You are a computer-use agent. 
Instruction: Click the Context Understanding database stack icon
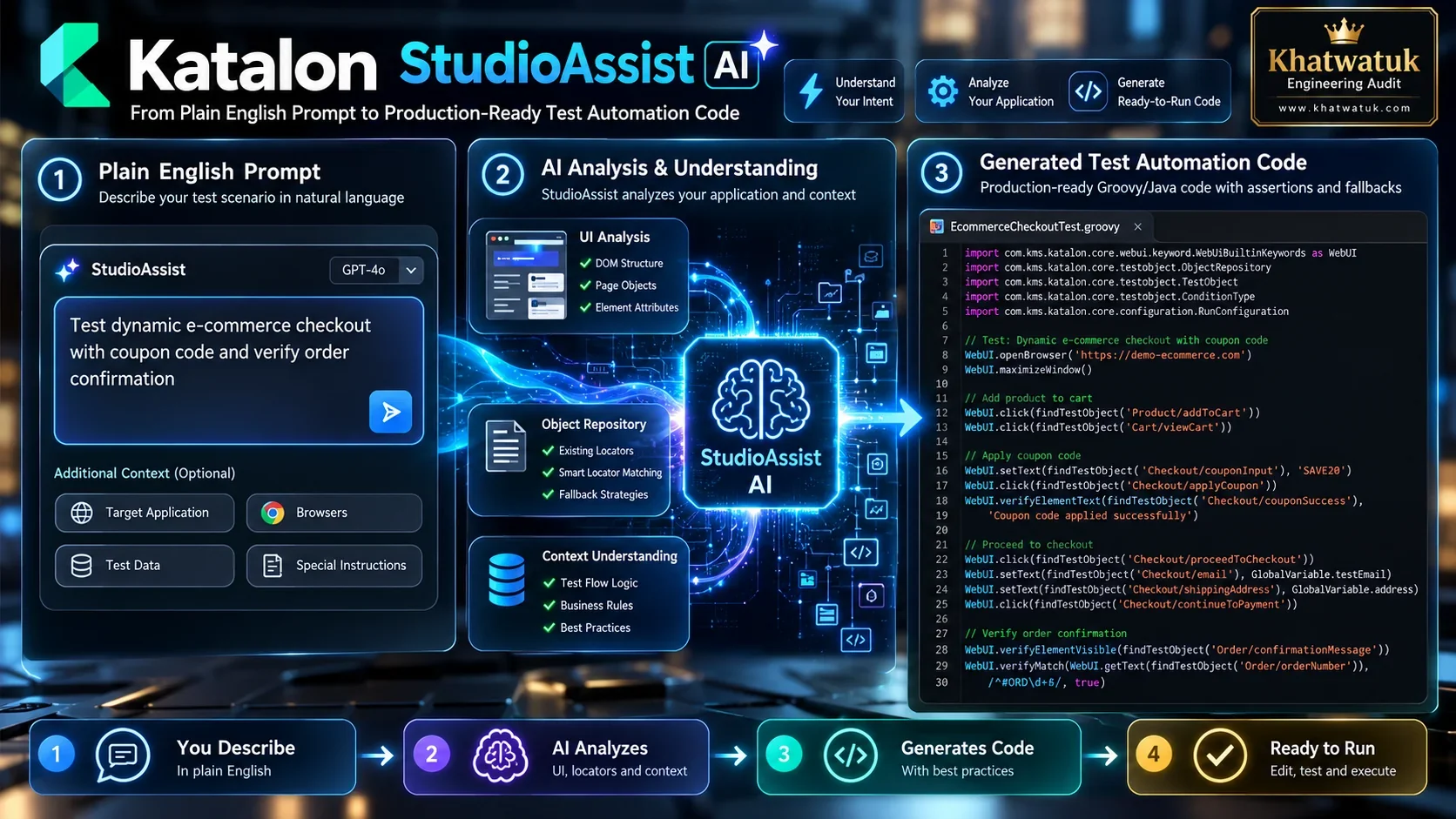pyautogui.click(x=507, y=580)
